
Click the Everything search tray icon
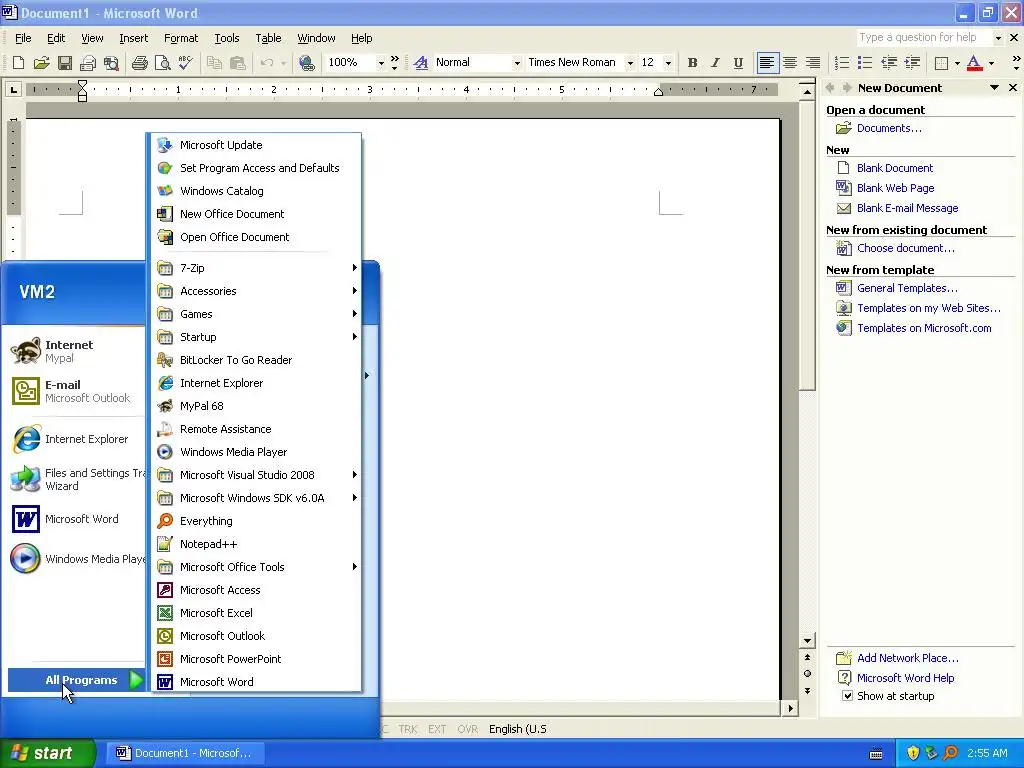[x=950, y=753]
